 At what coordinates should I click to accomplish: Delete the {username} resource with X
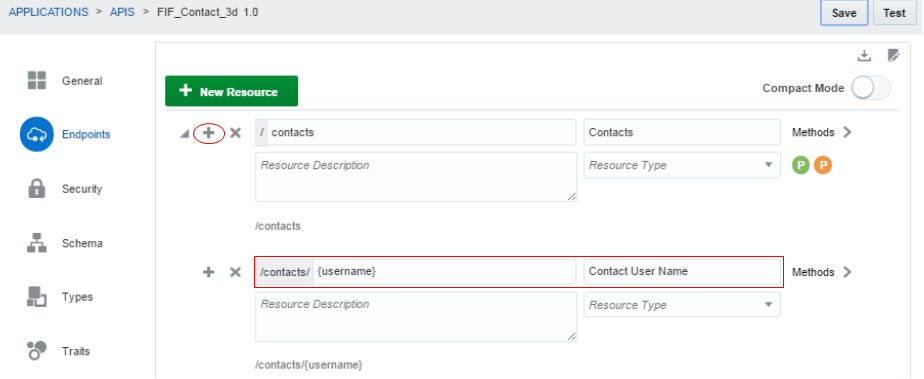coord(235,272)
